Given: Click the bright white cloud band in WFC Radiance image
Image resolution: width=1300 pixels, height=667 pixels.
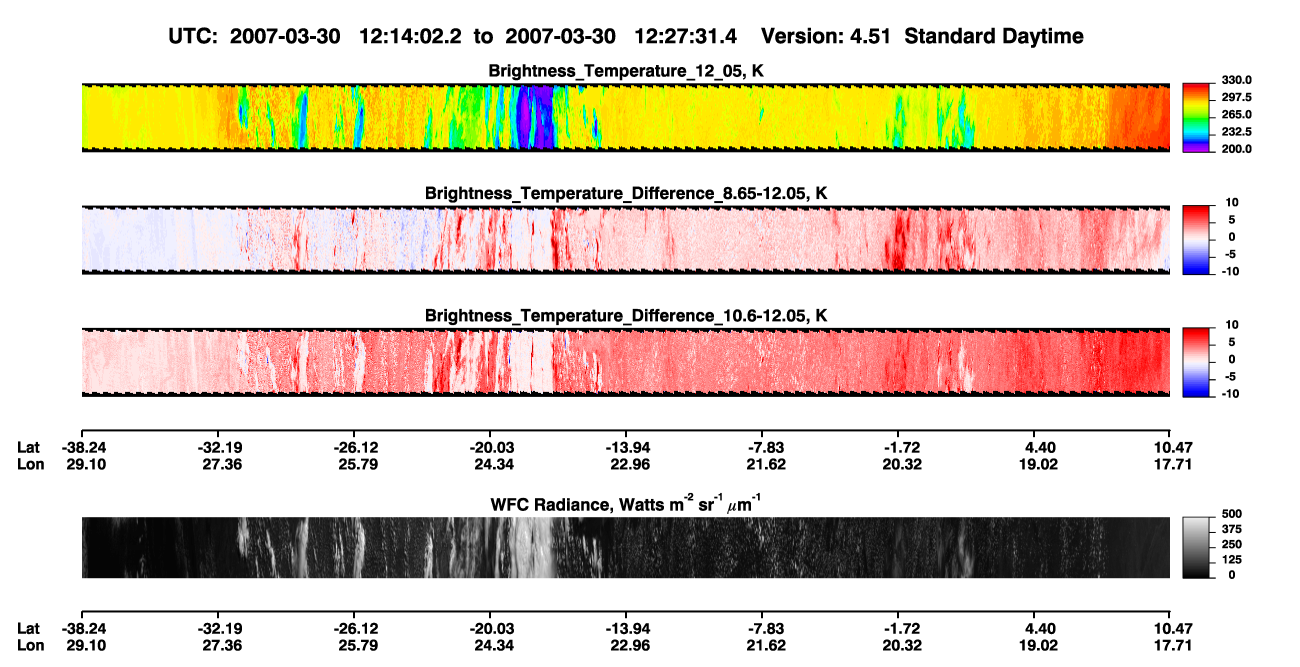Looking at the screenshot, I should (x=532, y=547).
